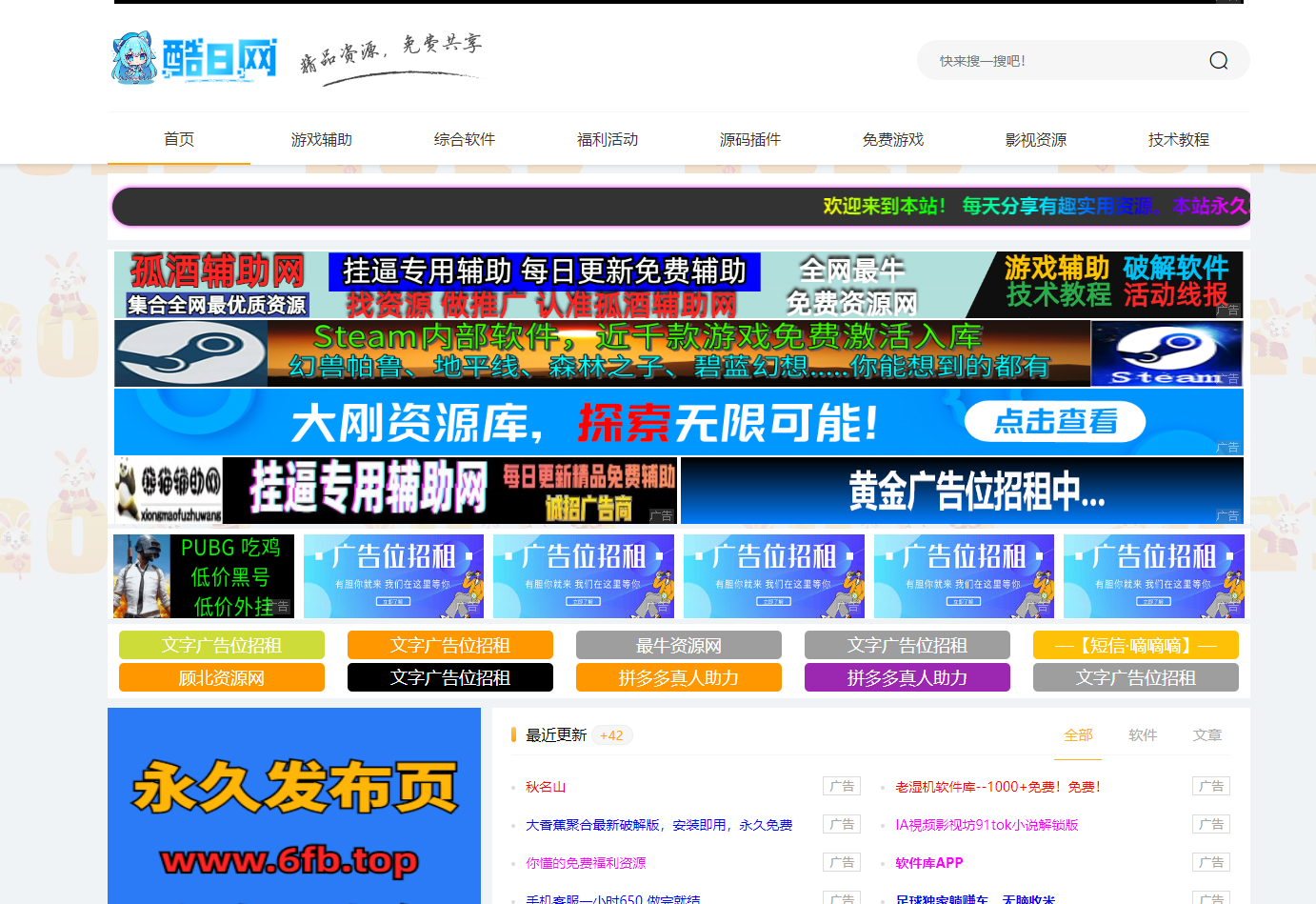Open the 免费游戏 menu item
Screen dimensions: 1316x904
(893, 139)
